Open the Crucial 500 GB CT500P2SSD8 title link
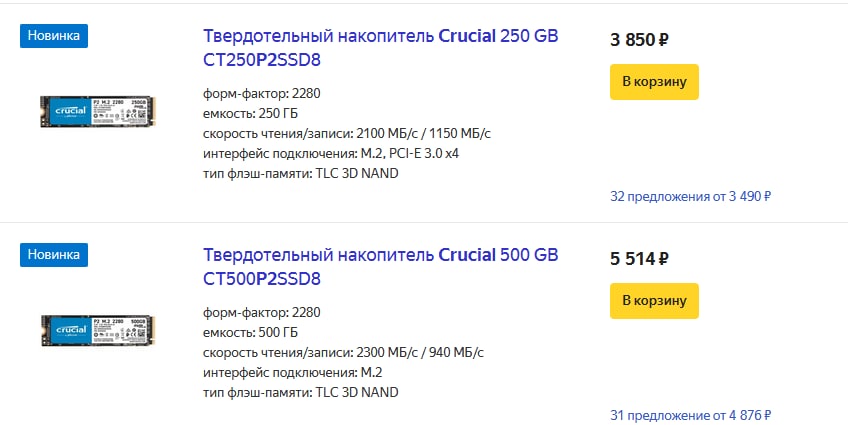The height and width of the screenshot is (425, 848). tap(380, 267)
